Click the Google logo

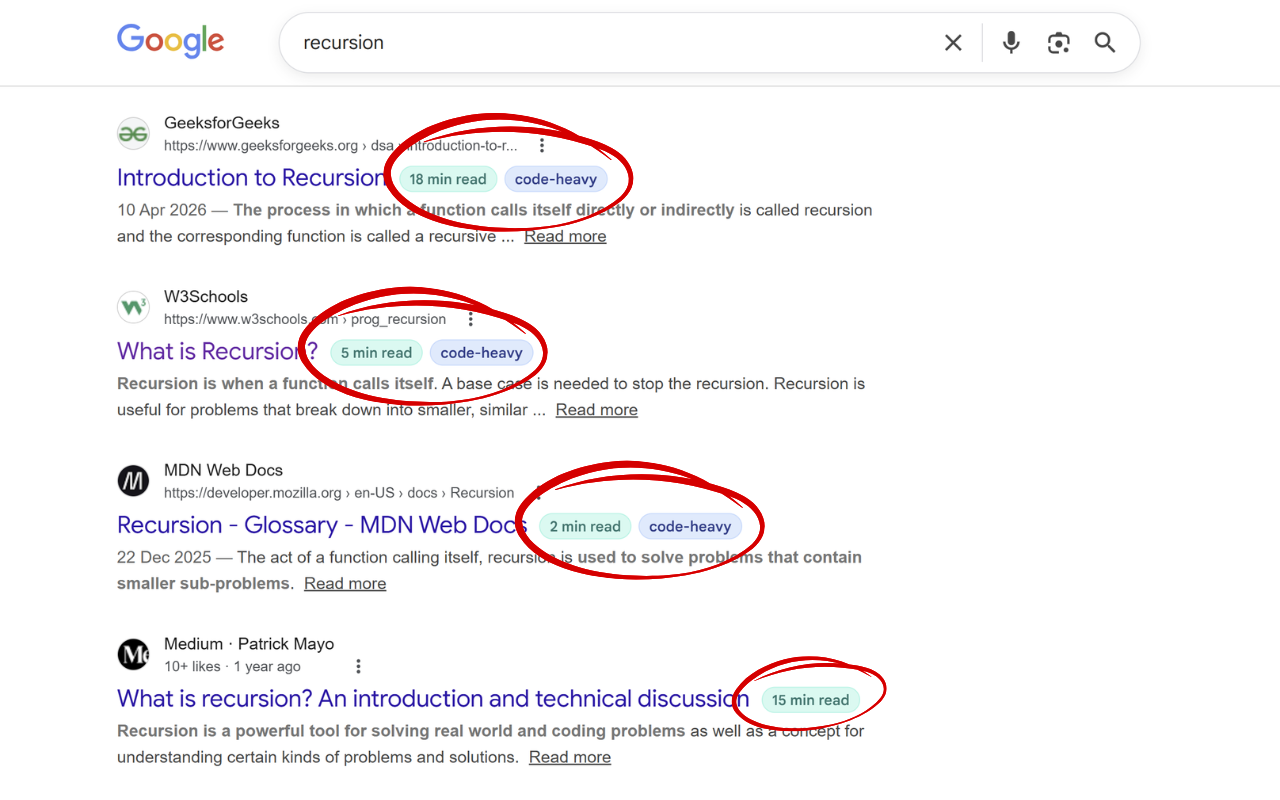pos(170,41)
